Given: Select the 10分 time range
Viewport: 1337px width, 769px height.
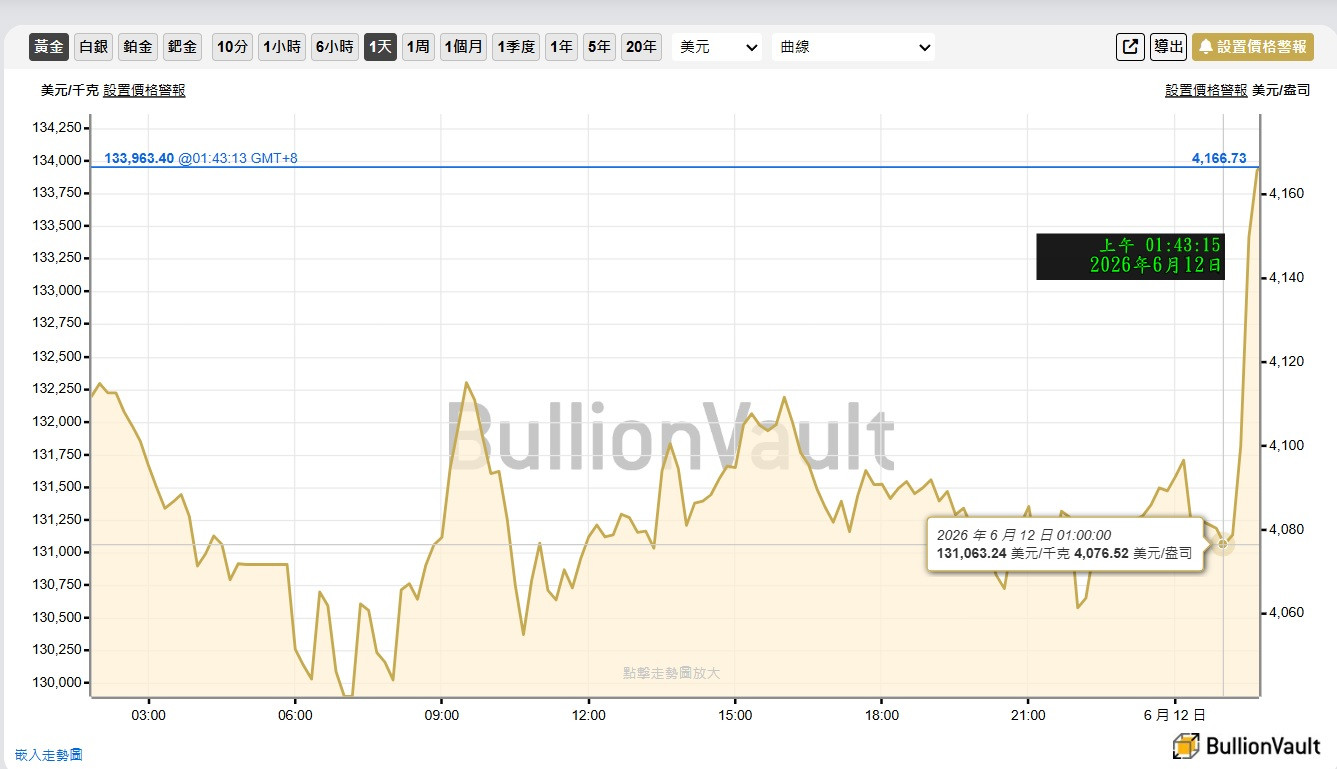Looking at the screenshot, I should [232, 47].
